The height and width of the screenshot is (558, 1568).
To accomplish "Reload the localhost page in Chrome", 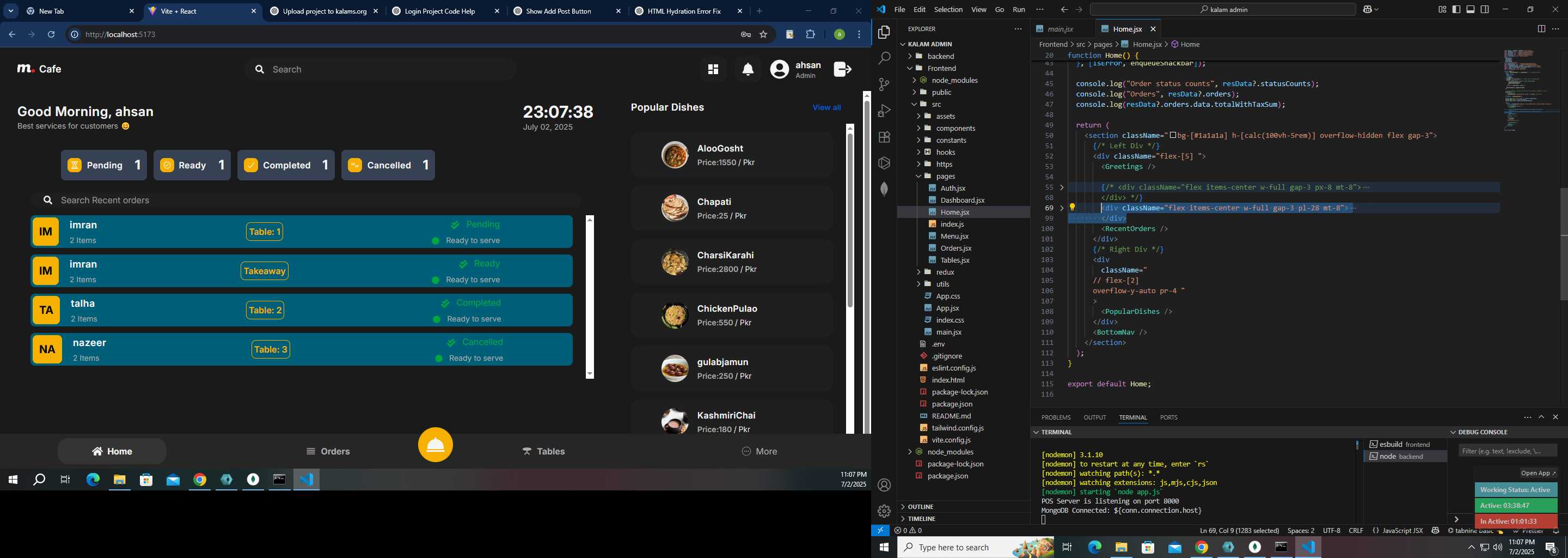I will click(x=51, y=35).
